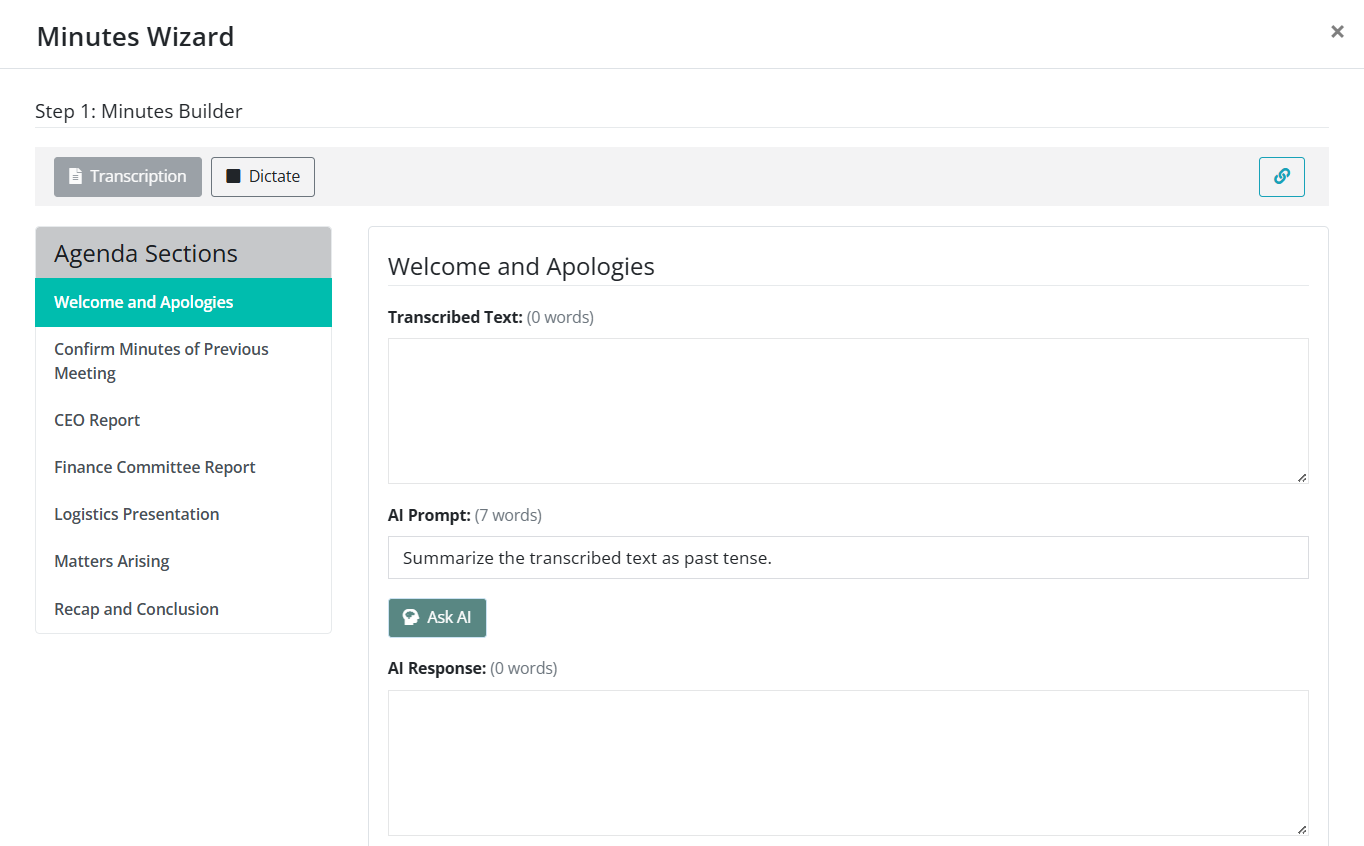Select the Logistics Presentation section
The width and height of the screenshot is (1364, 846).
coord(137,514)
